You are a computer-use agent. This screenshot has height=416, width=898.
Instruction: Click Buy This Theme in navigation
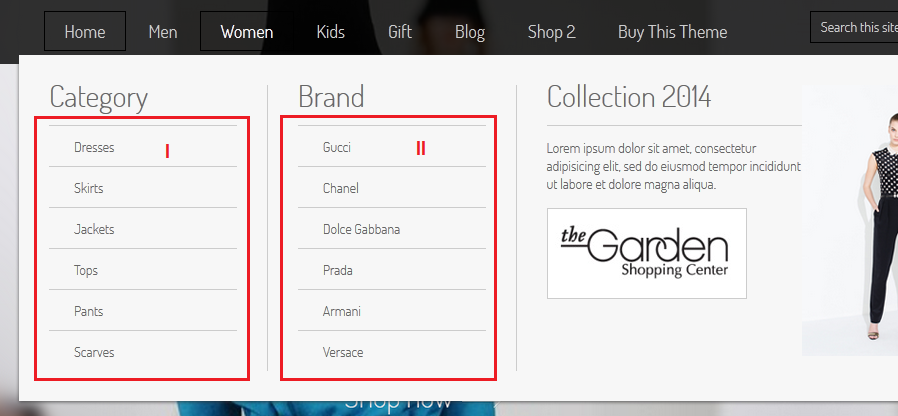coord(672,32)
